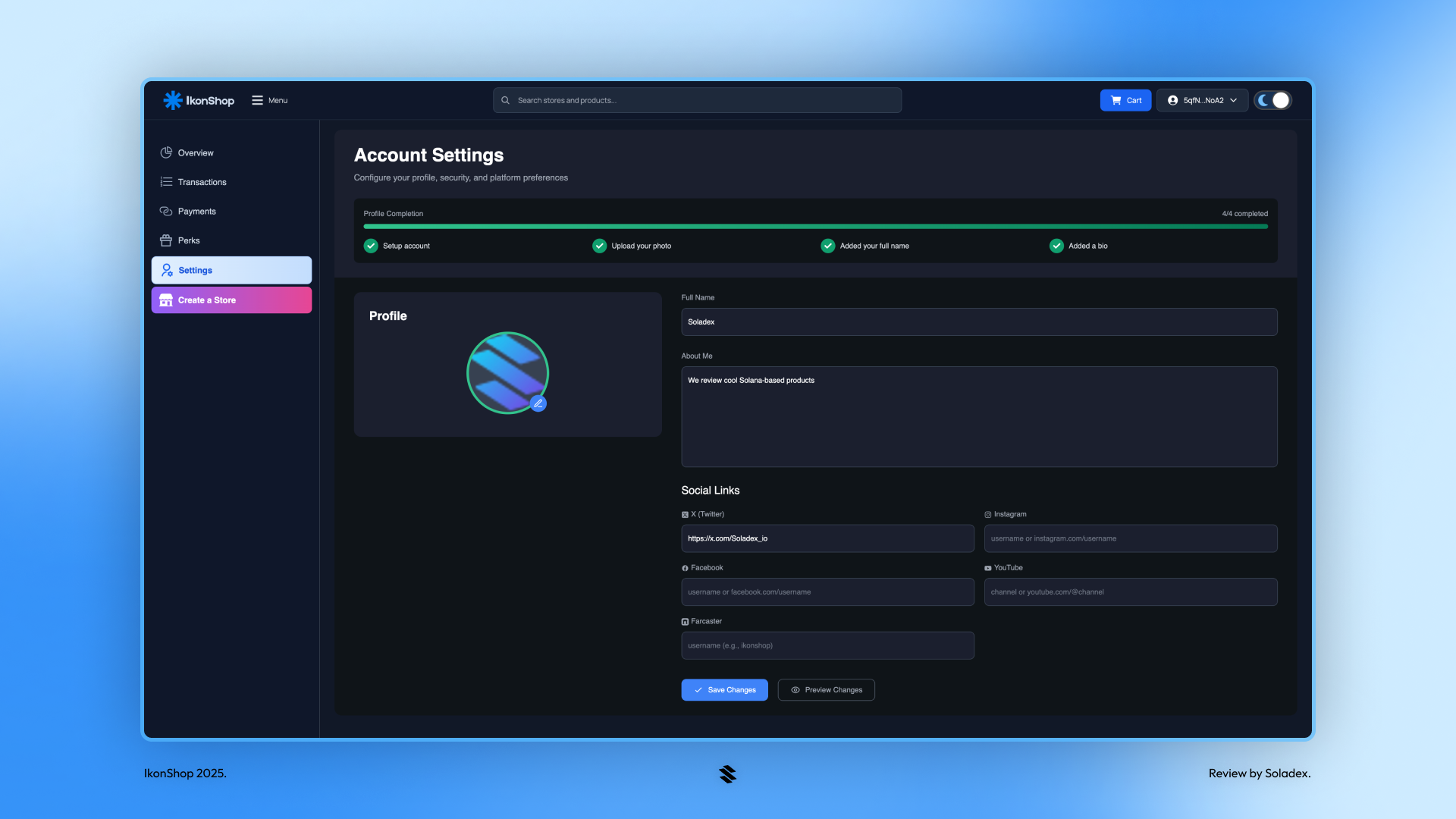
Task: Click the Added your full name checkmark
Action: point(828,246)
